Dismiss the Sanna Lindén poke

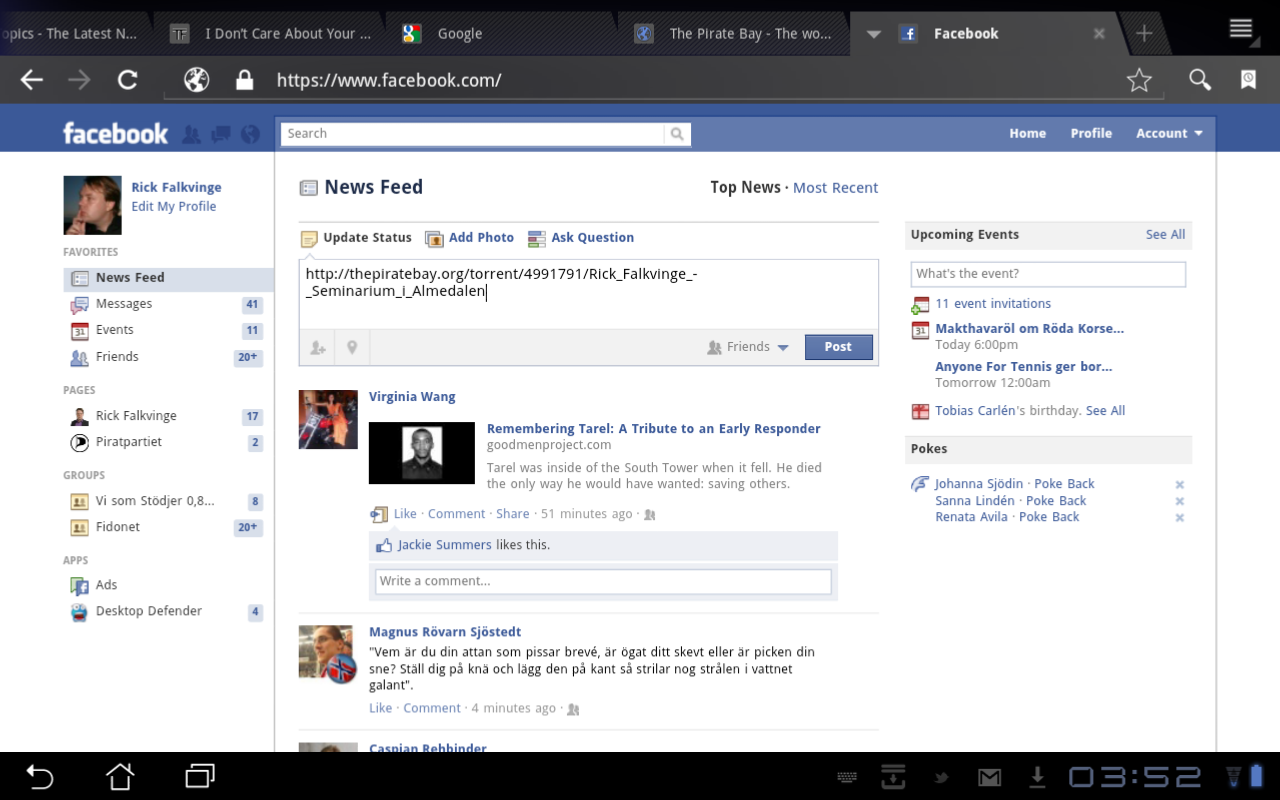pyautogui.click(x=1180, y=501)
